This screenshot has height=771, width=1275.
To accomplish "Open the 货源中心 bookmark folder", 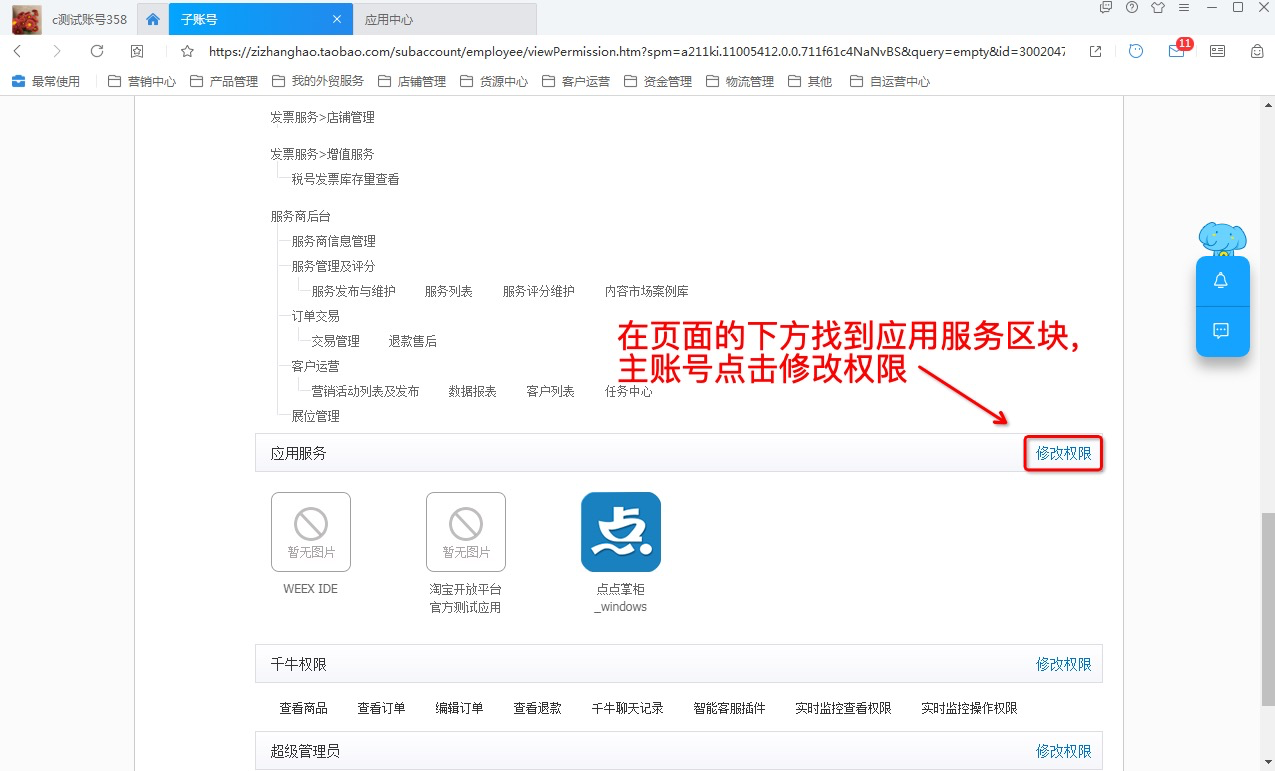I will (494, 82).
